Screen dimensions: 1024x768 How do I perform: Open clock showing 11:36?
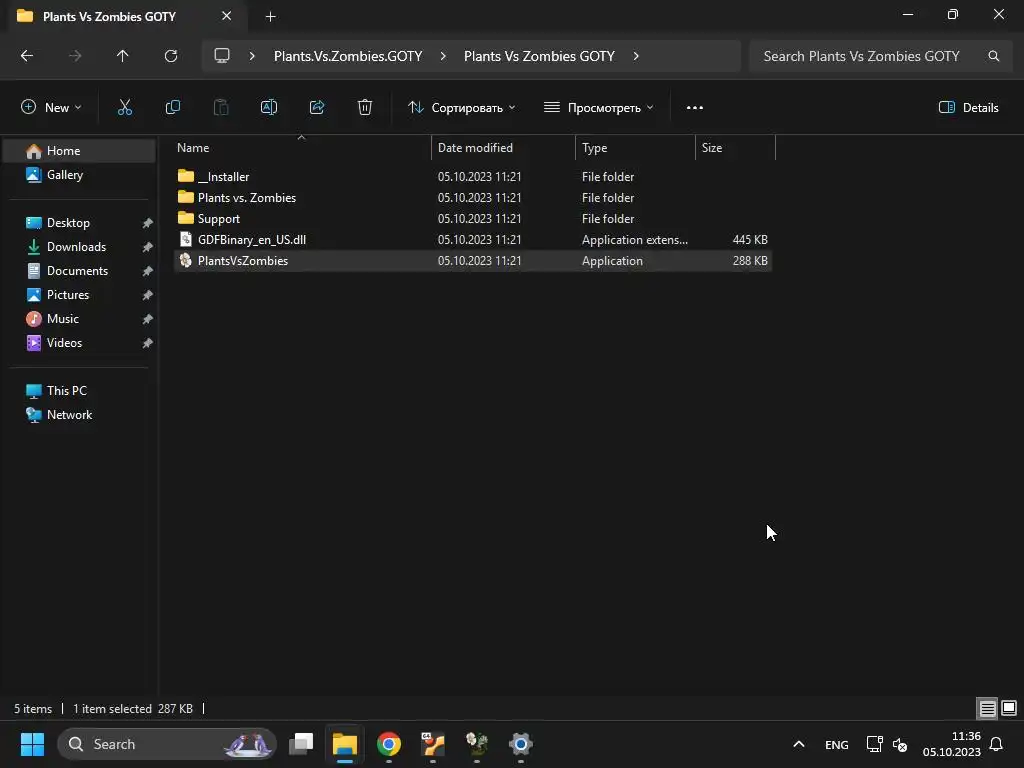952,744
